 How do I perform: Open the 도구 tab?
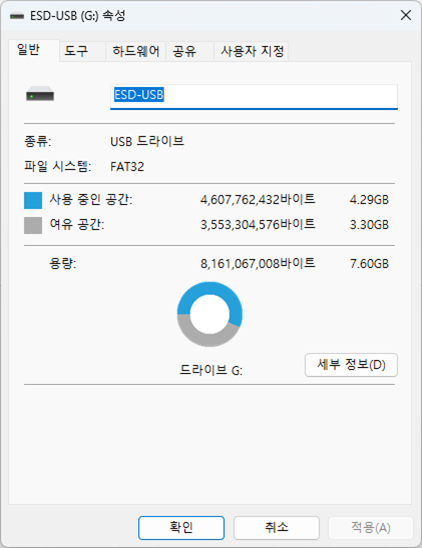[82, 51]
